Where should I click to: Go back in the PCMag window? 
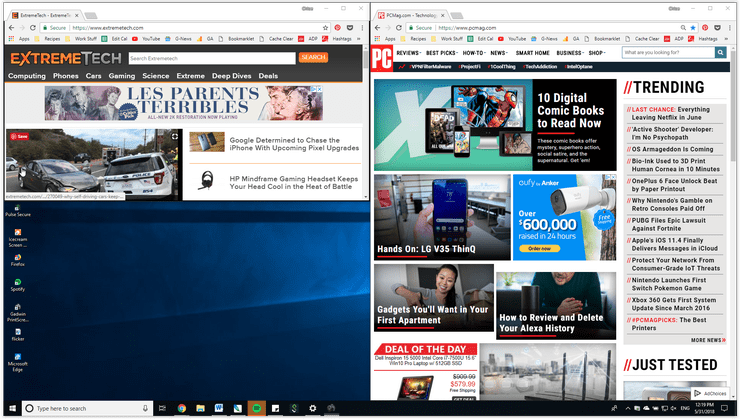click(378, 28)
